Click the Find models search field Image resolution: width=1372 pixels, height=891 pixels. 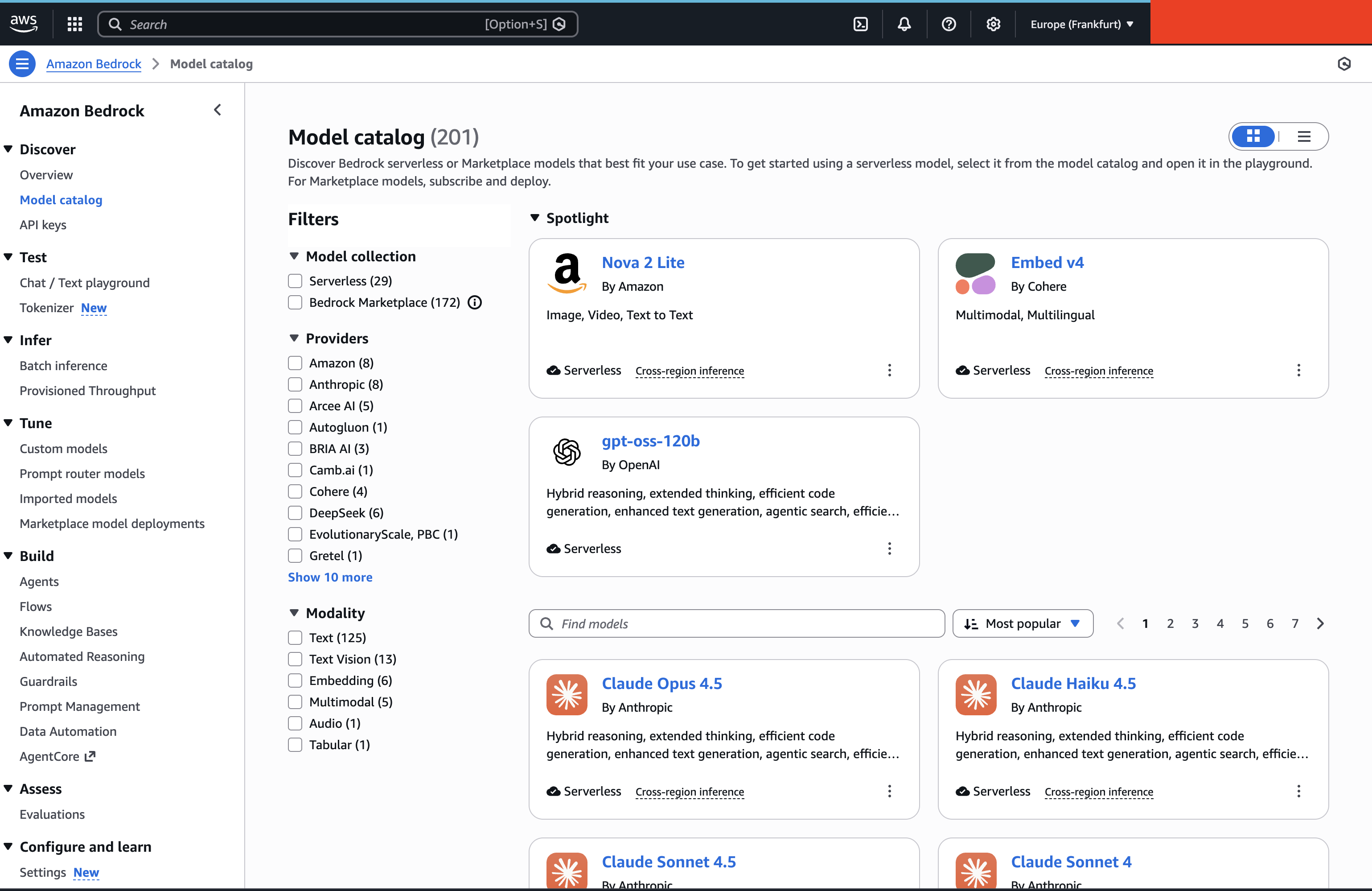736,624
